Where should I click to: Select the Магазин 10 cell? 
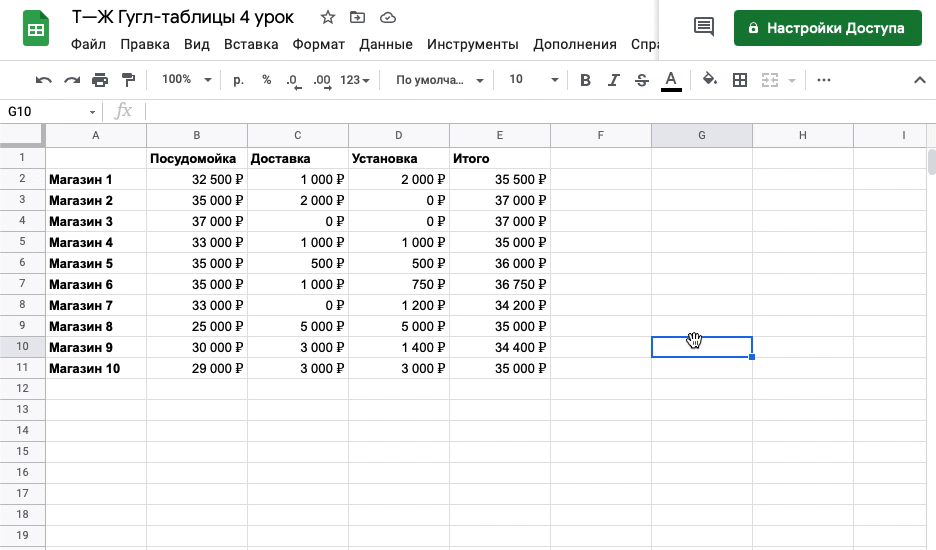point(96,368)
